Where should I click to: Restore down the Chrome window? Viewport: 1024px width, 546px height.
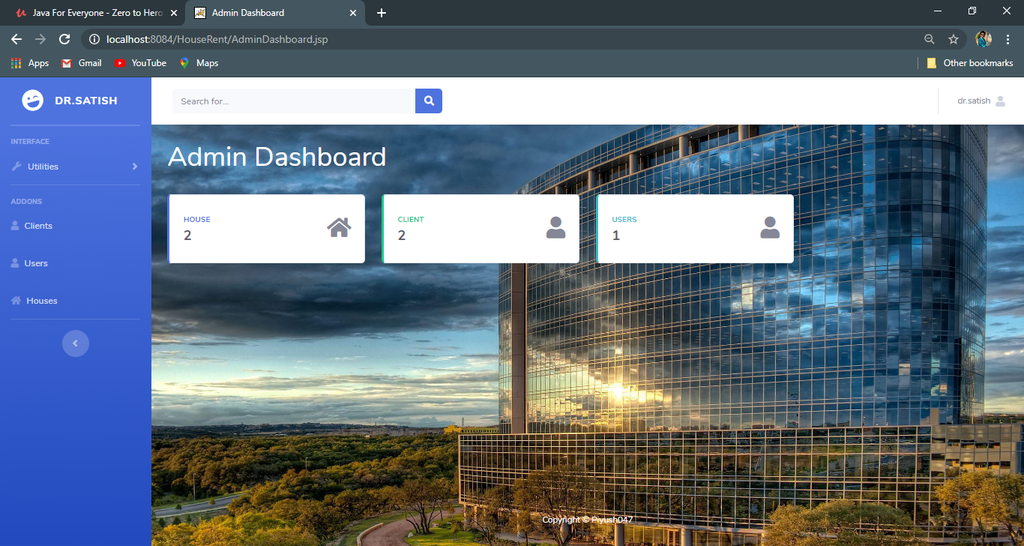[972, 11]
